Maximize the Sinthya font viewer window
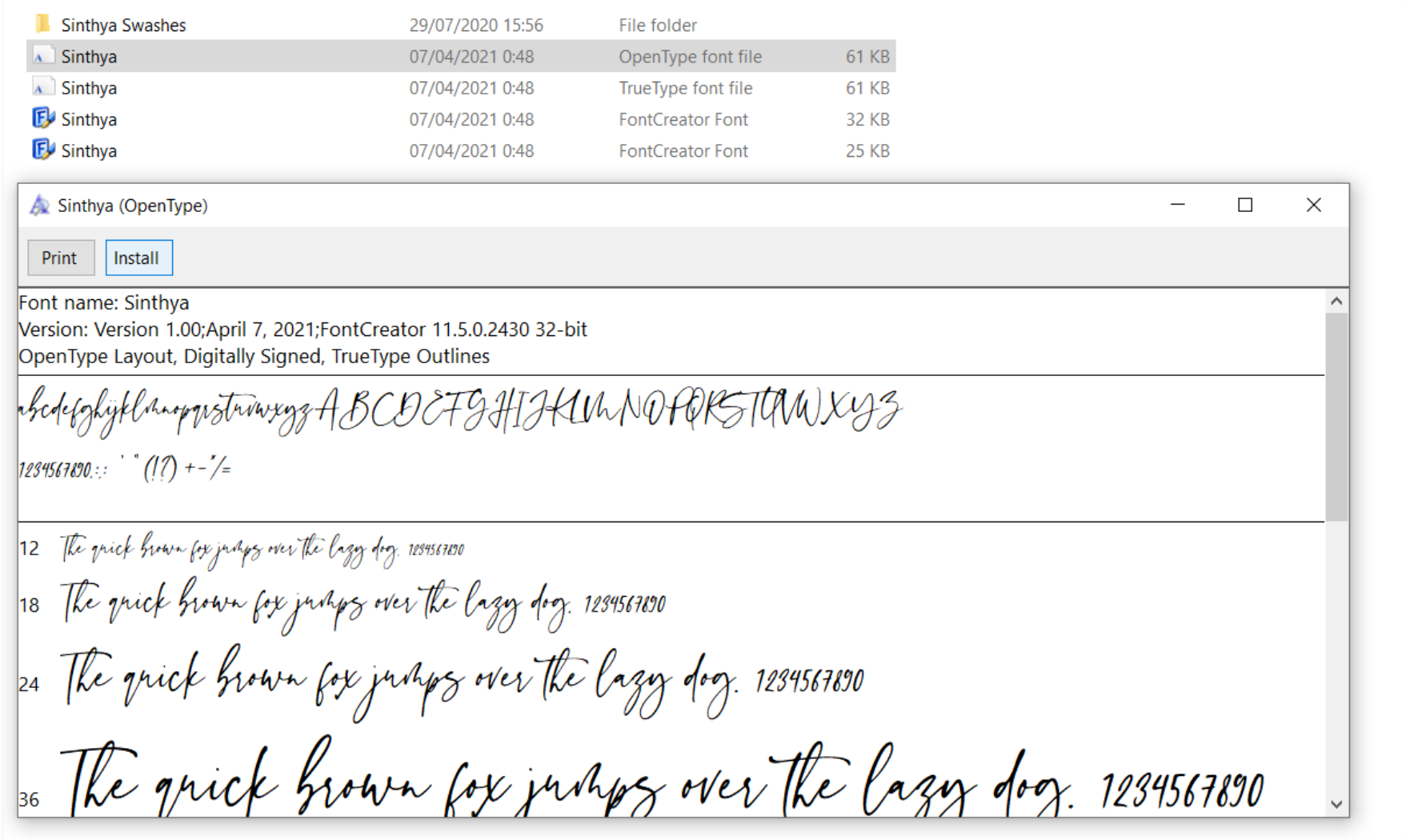Screen dimensions: 1406x840 click(1245, 206)
